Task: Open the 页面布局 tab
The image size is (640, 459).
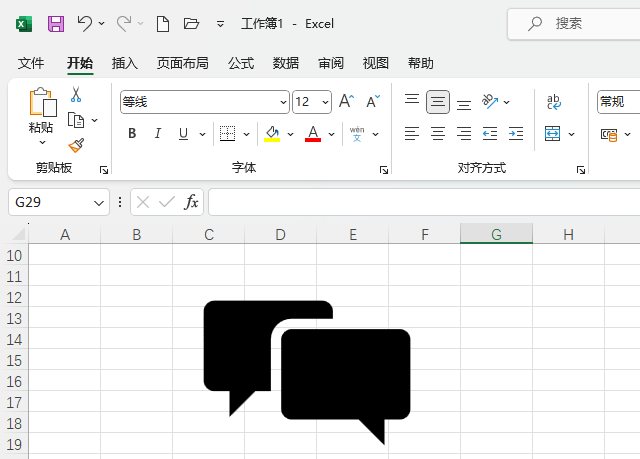Action: click(x=183, y=63)
